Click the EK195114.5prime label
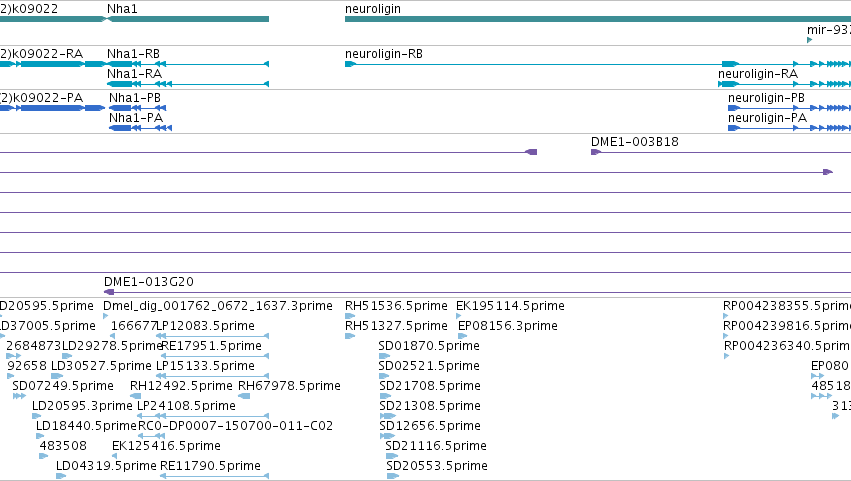 (x=510, y=306)
